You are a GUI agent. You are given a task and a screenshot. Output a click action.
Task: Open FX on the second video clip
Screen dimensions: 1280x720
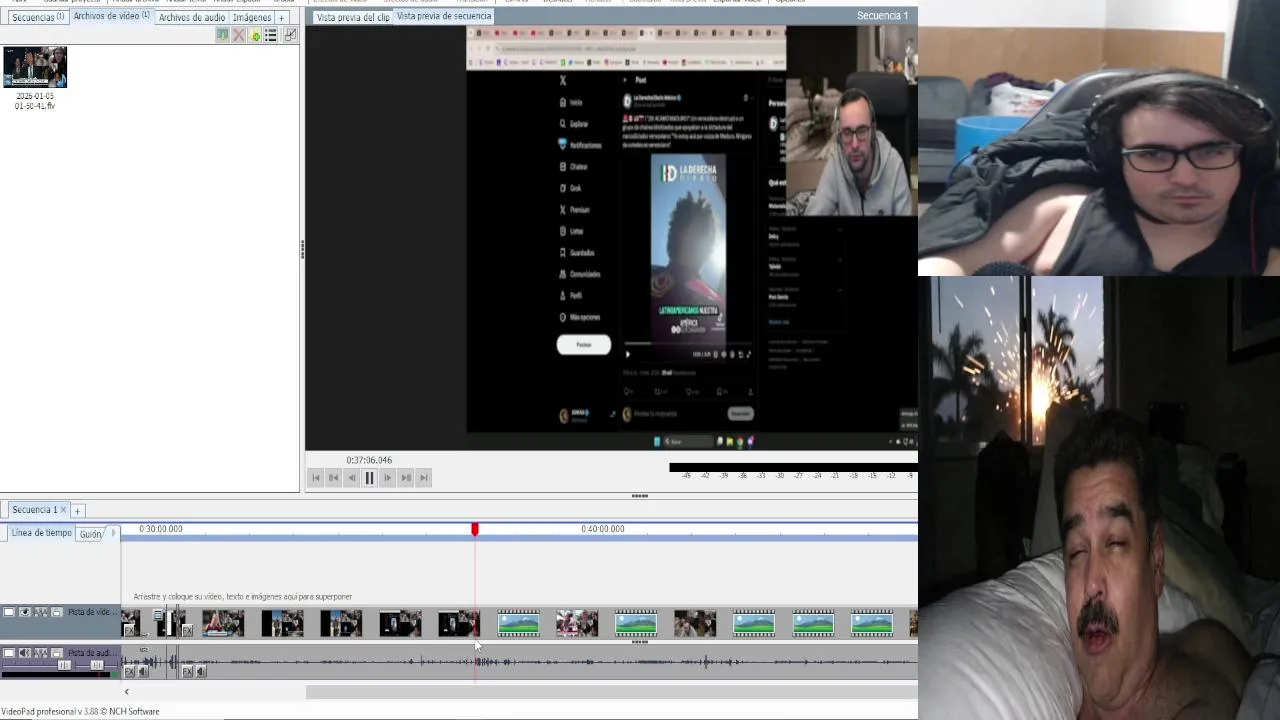pos(187,630)
